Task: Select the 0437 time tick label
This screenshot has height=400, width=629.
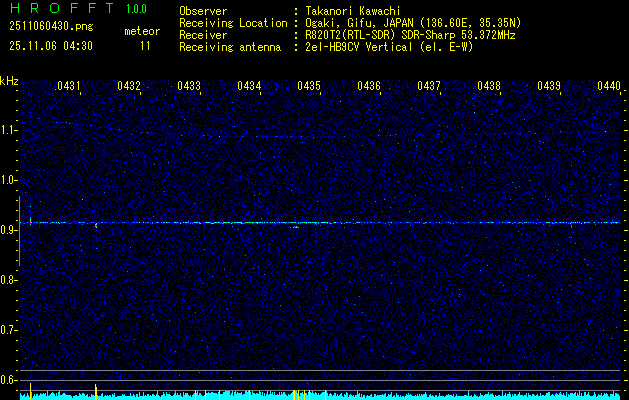Action: pyautogui.click(x=429, y=87)
